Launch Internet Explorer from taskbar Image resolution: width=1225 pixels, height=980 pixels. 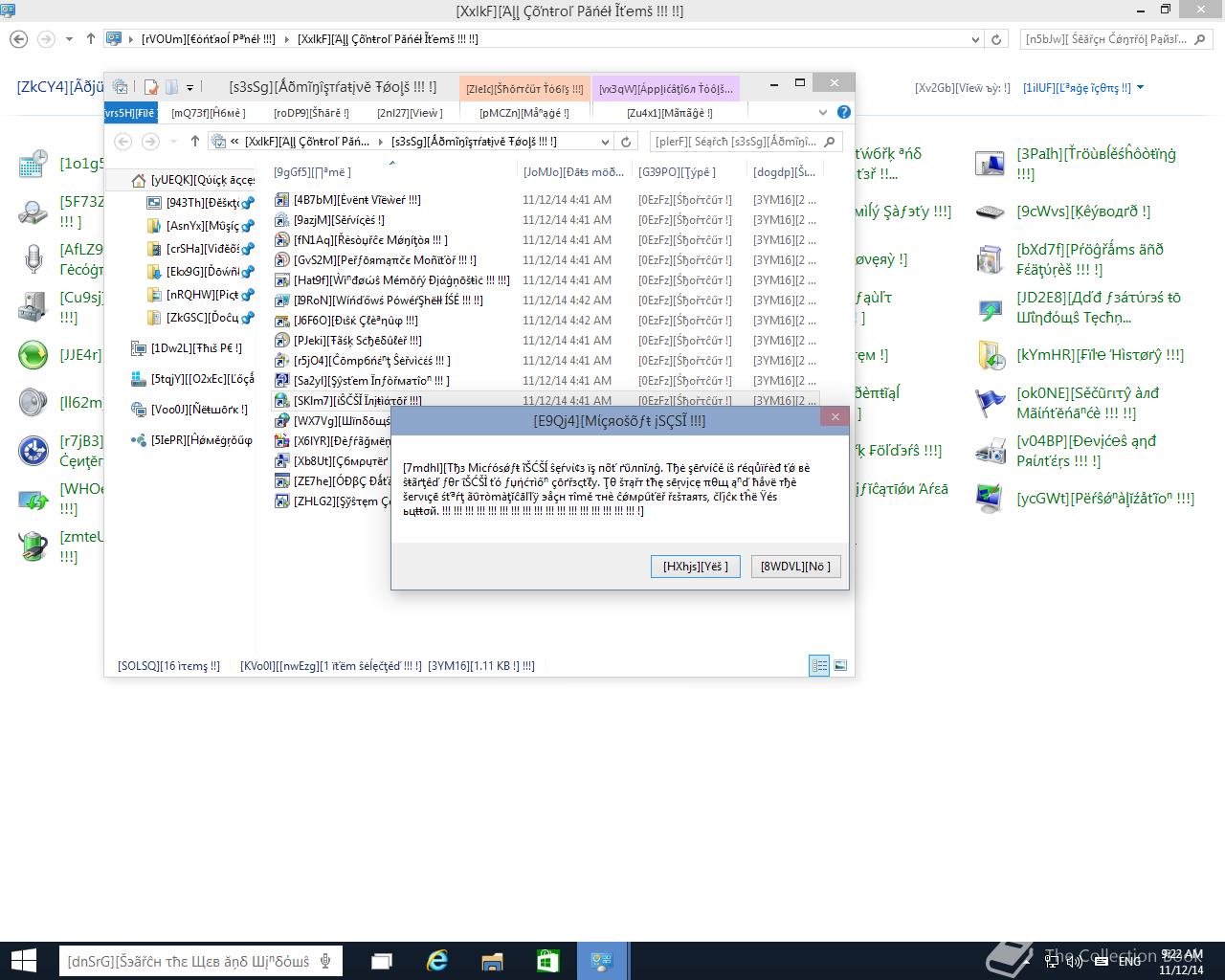(437, 961)
